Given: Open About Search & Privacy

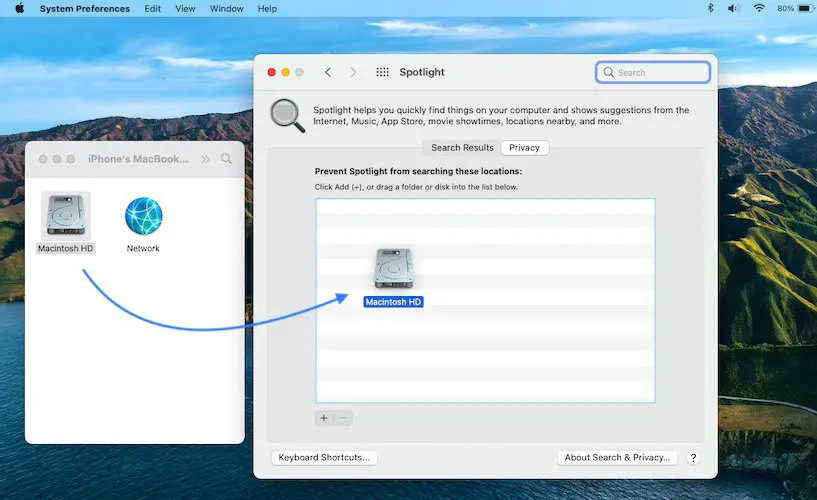Looking at the screenshot, I should [617, 457].
